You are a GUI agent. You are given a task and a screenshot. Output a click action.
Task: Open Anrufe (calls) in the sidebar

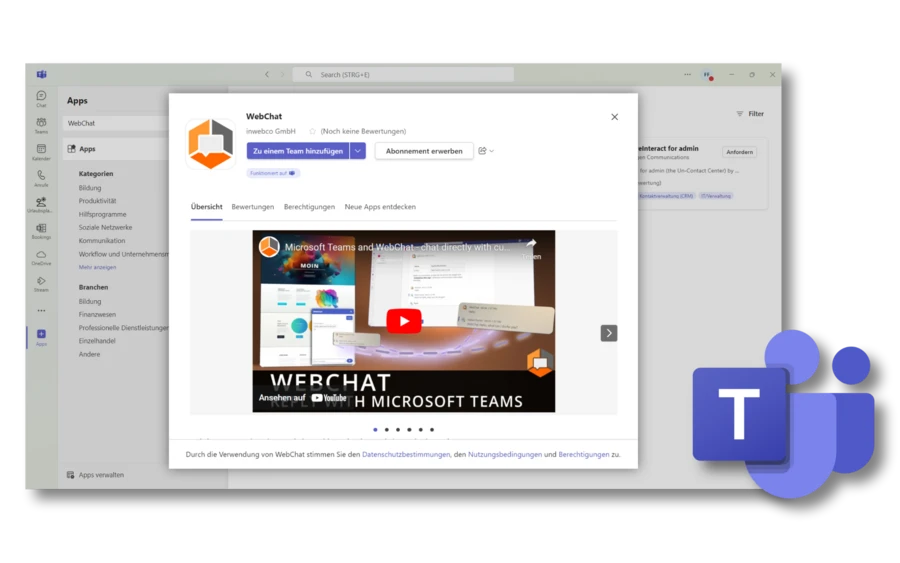point(41,177)
